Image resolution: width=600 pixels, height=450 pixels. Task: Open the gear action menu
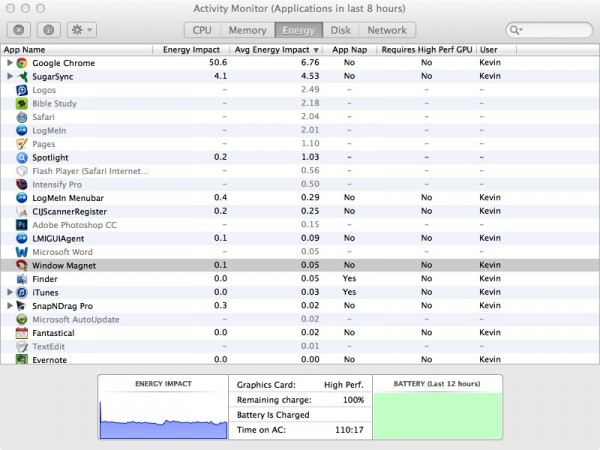[x=82, y=30]
